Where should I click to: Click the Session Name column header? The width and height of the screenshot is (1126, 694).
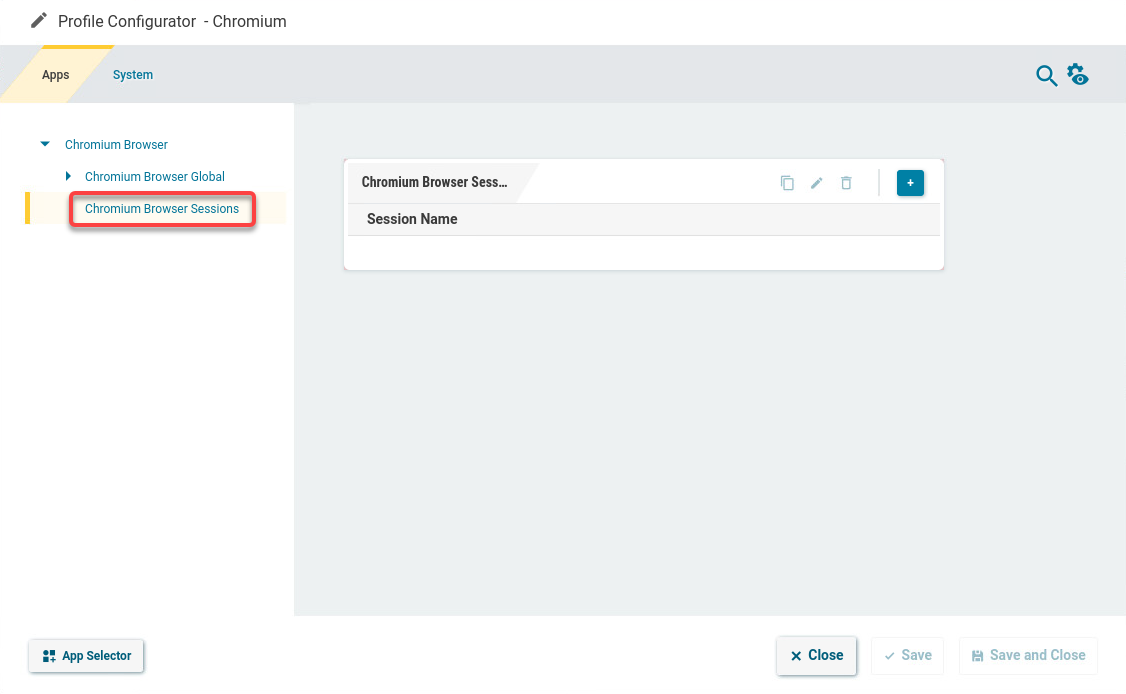[412, 219]
